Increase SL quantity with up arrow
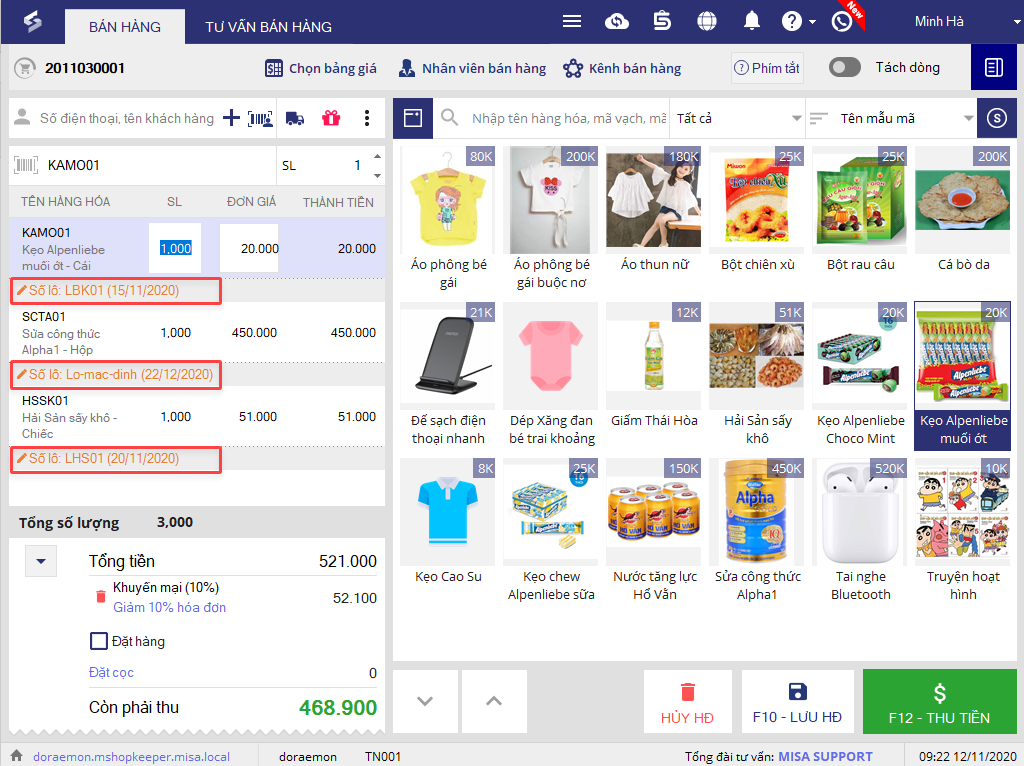This screenshot has height=766, width=1024. coord(377,156)
